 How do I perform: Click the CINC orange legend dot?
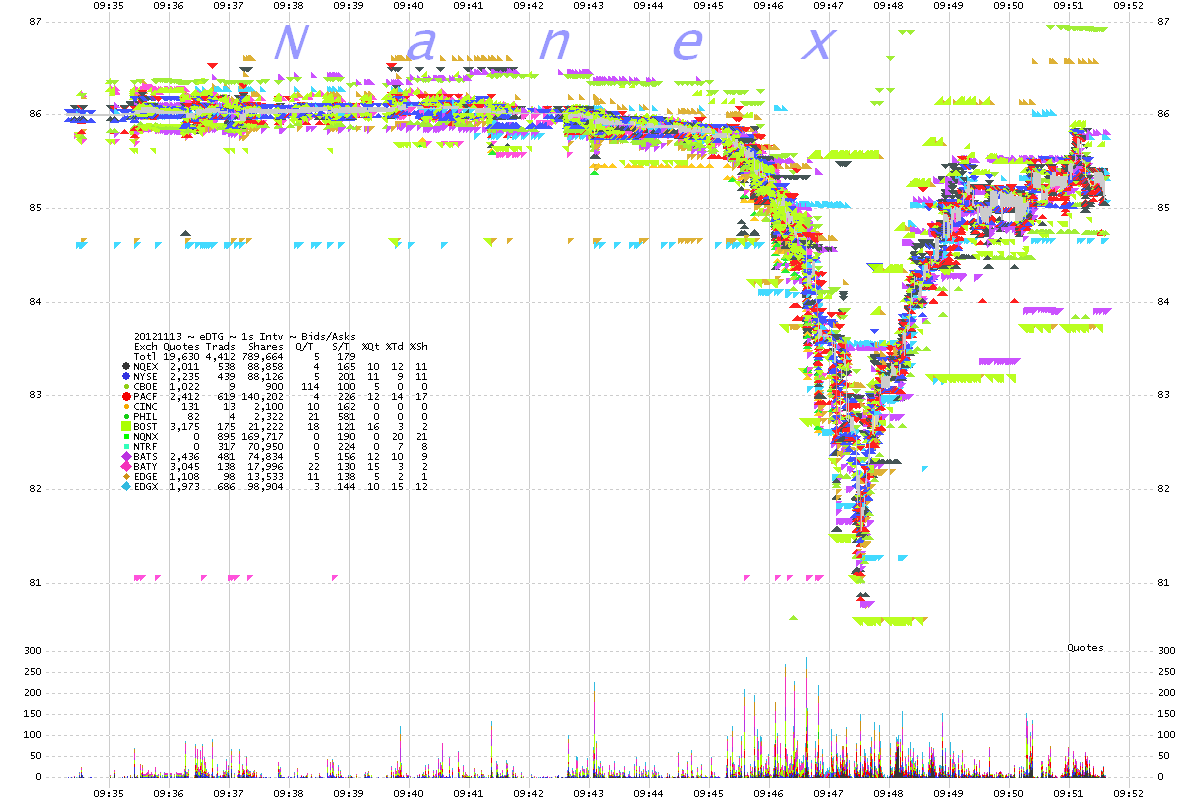point(125,408)
